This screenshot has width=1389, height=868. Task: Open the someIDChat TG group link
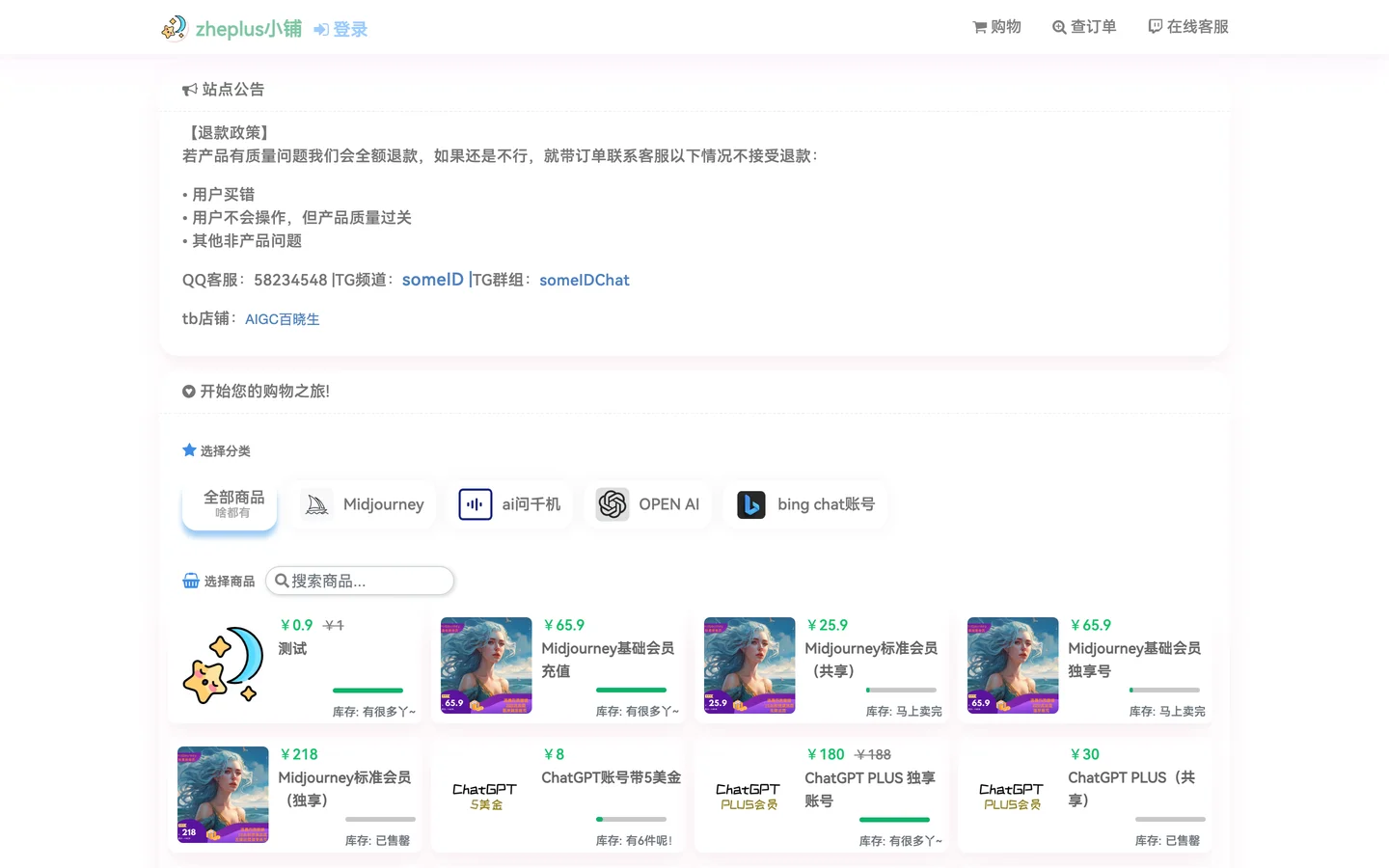click(x=585, y=280)
